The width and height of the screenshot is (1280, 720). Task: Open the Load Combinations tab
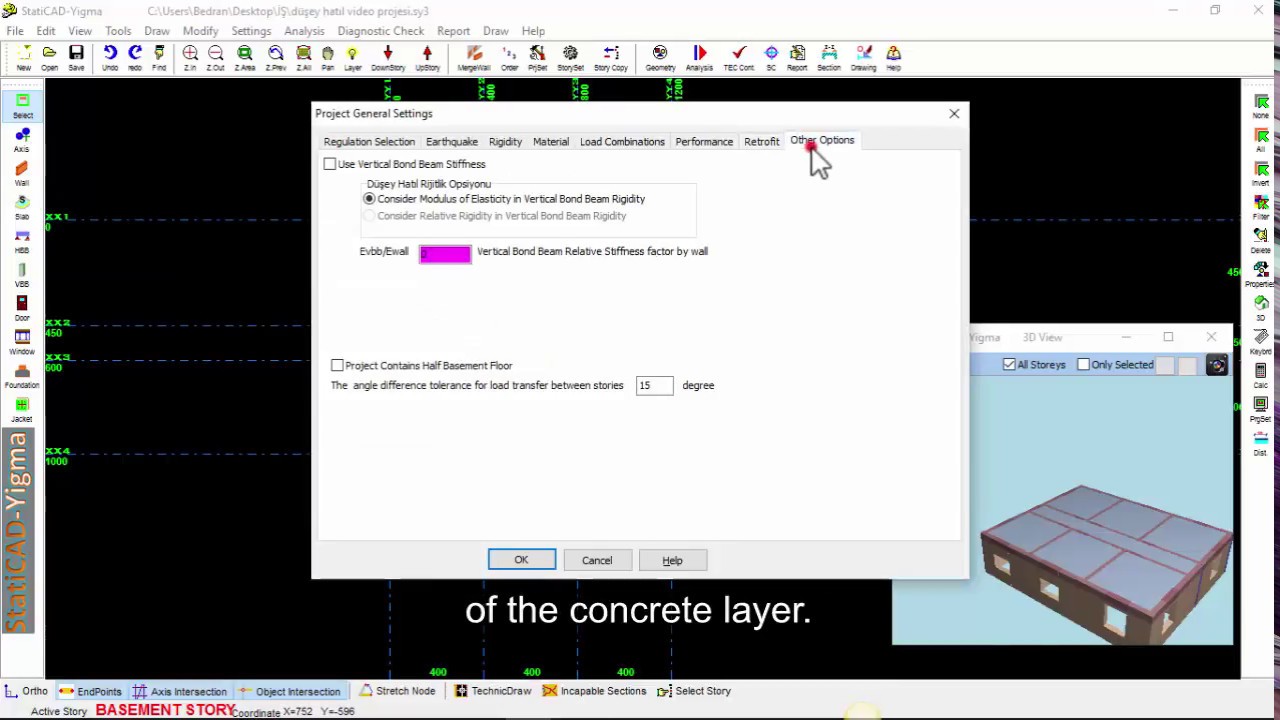(622, 142)
